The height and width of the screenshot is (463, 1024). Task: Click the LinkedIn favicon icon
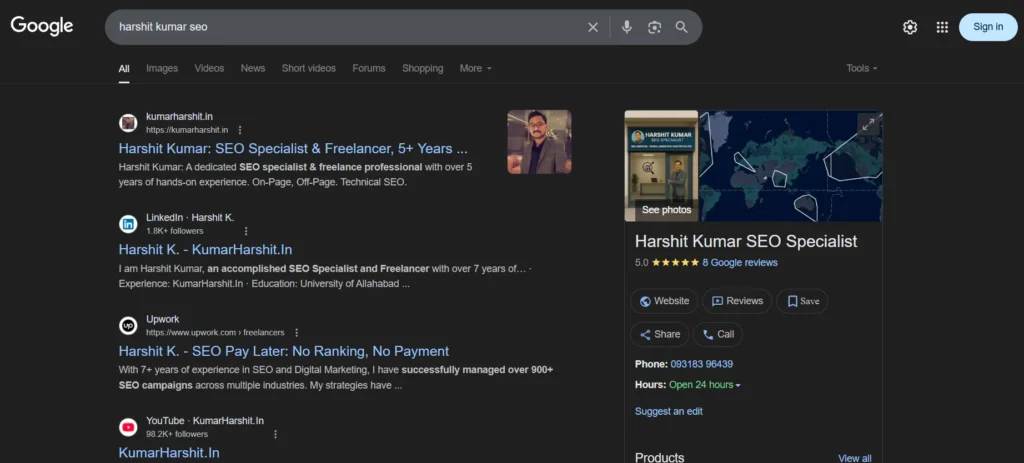[x=128, y=224]
